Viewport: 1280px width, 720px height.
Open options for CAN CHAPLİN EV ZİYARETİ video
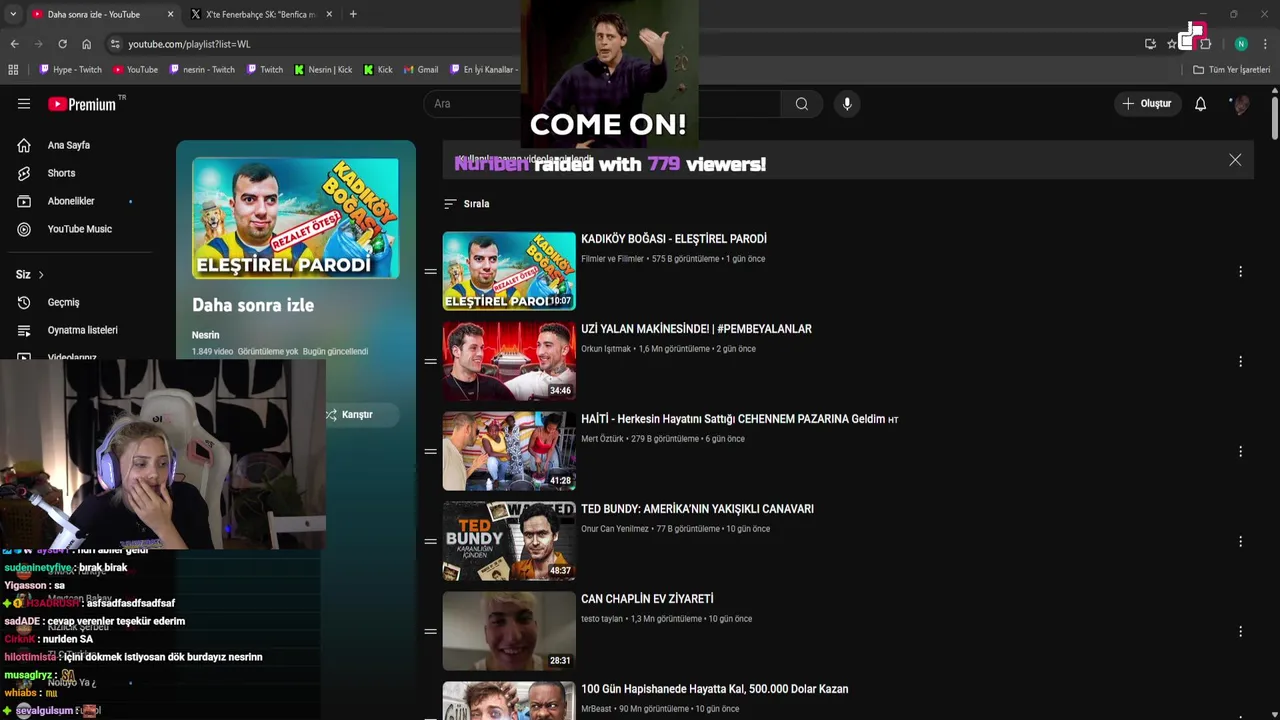click(1240, 631)
